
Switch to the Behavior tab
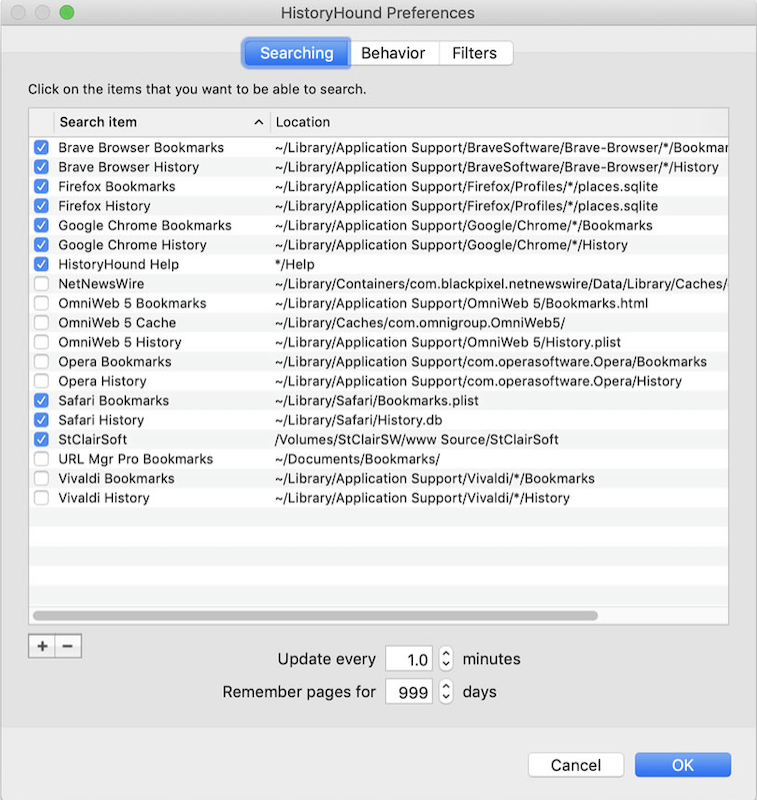pyautogui.click(x=393, y=53)
